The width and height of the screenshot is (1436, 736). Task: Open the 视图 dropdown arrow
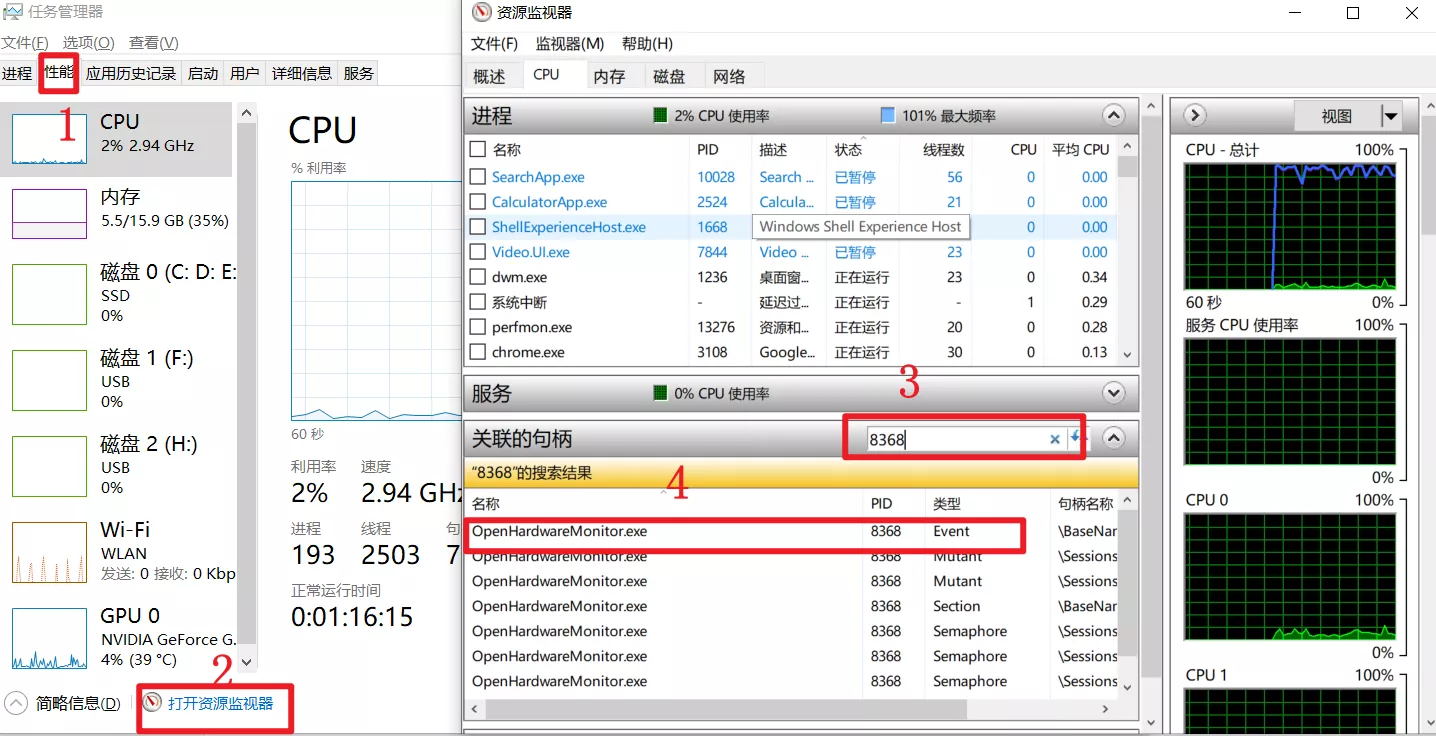(1390, 116)
